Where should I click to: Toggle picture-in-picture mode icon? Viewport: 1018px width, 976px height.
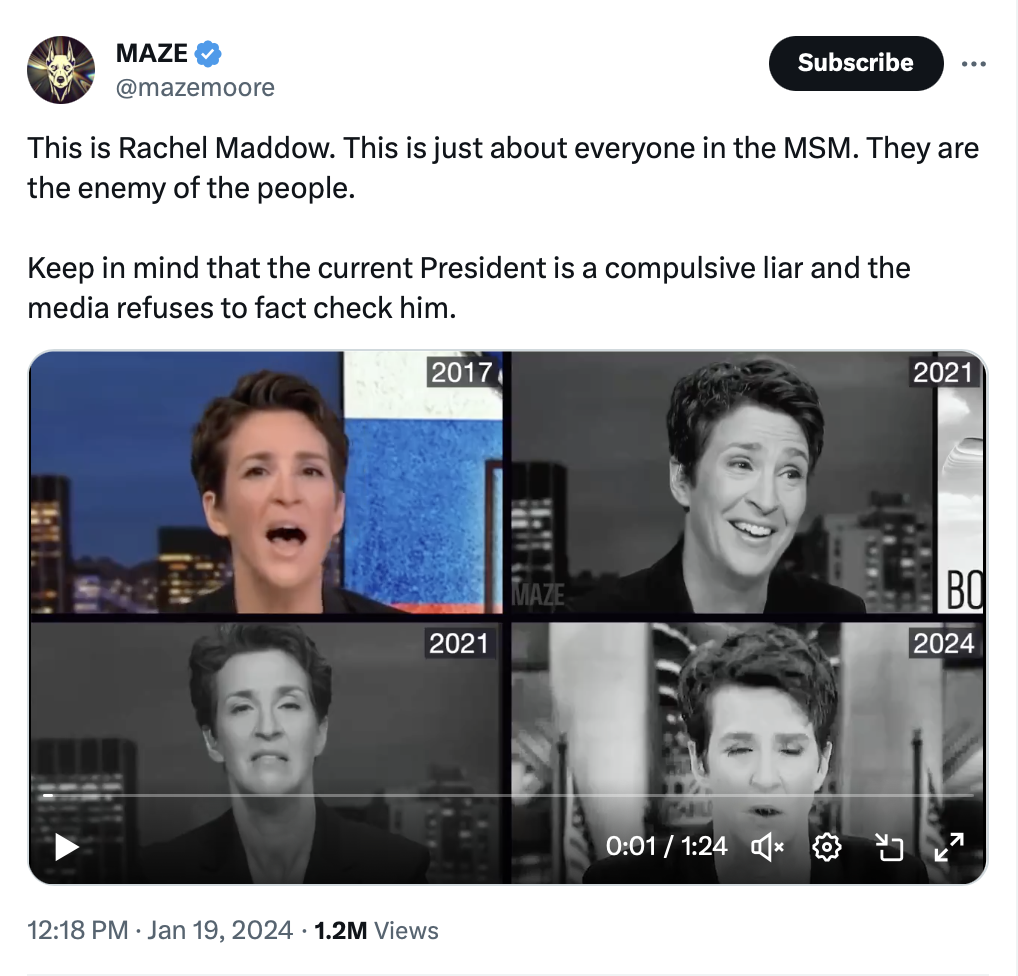tap(889, 847)
